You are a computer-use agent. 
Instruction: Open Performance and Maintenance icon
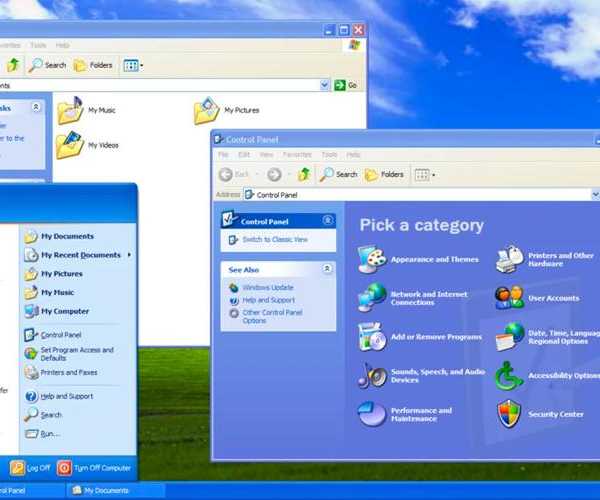click(x=372, y=412)
